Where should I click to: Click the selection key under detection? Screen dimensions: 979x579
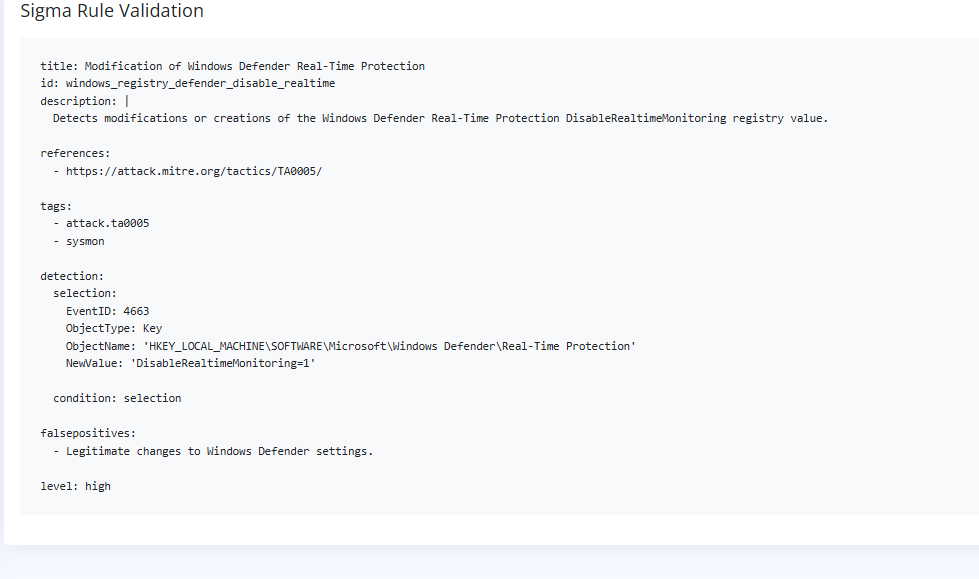pyautogui.click(x=85, y=293)
